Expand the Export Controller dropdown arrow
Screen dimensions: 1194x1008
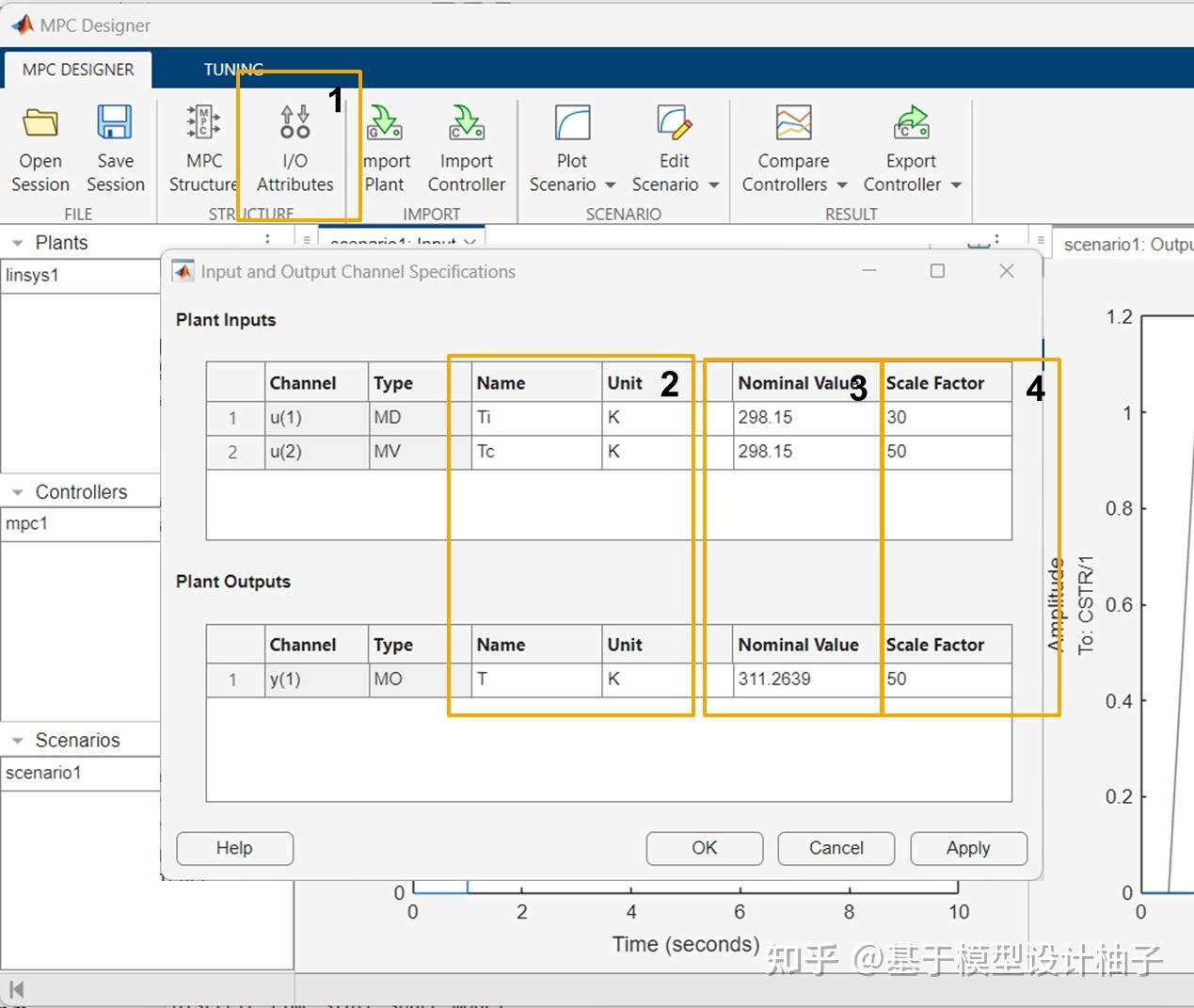click(x=955, y=185)
